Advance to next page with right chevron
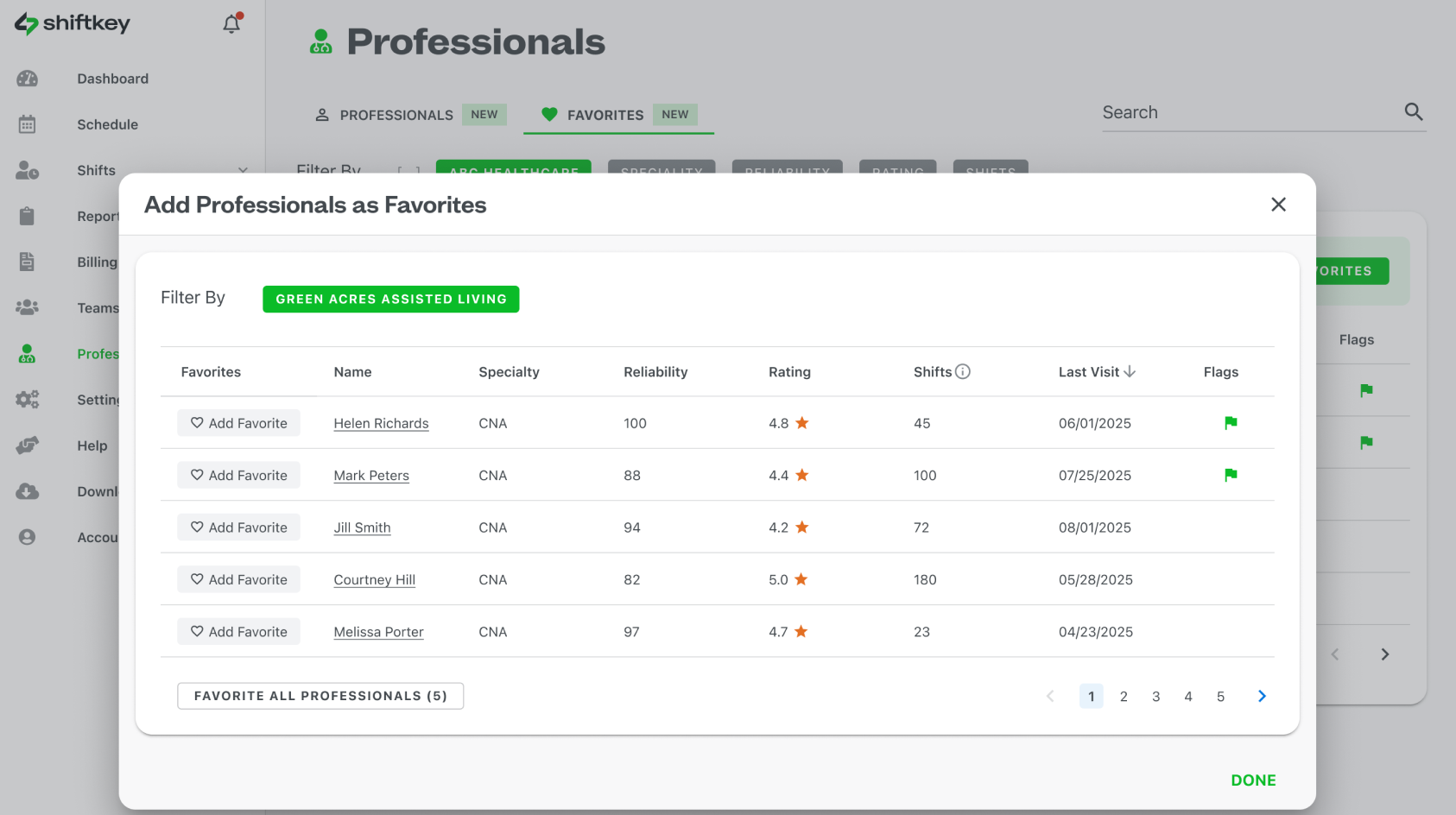Image resolution: width=1456 pixels, height=815 pixels. (x=1261, y=696)
